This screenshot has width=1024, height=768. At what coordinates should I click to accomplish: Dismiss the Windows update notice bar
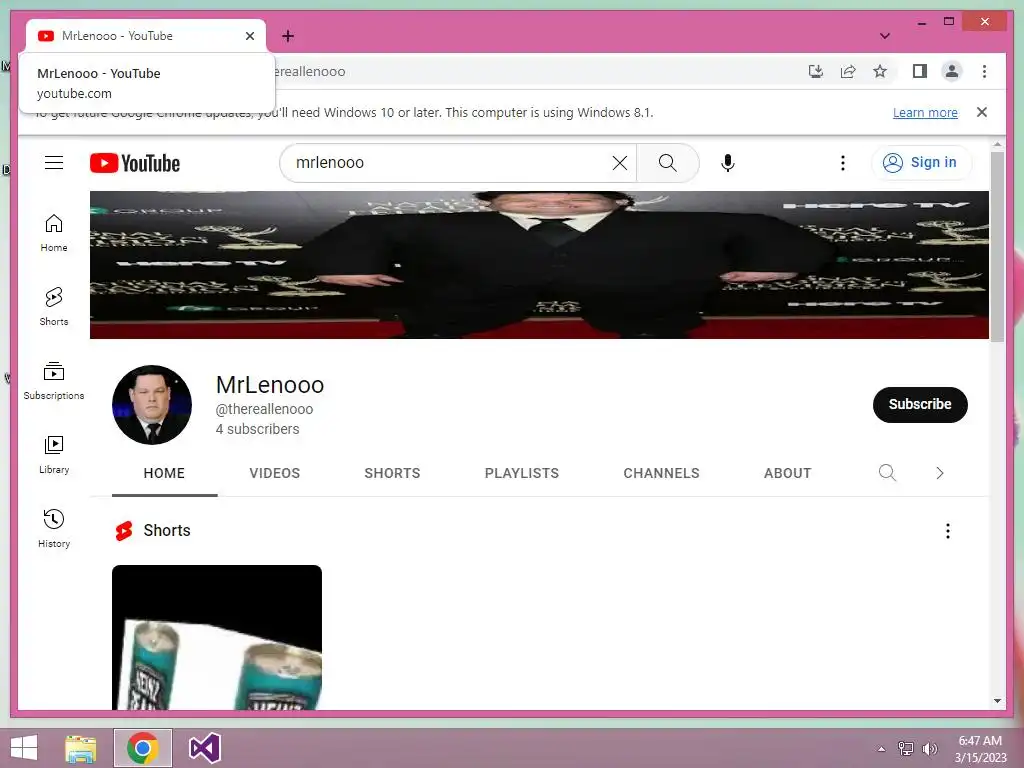click(x=981, y=112)
